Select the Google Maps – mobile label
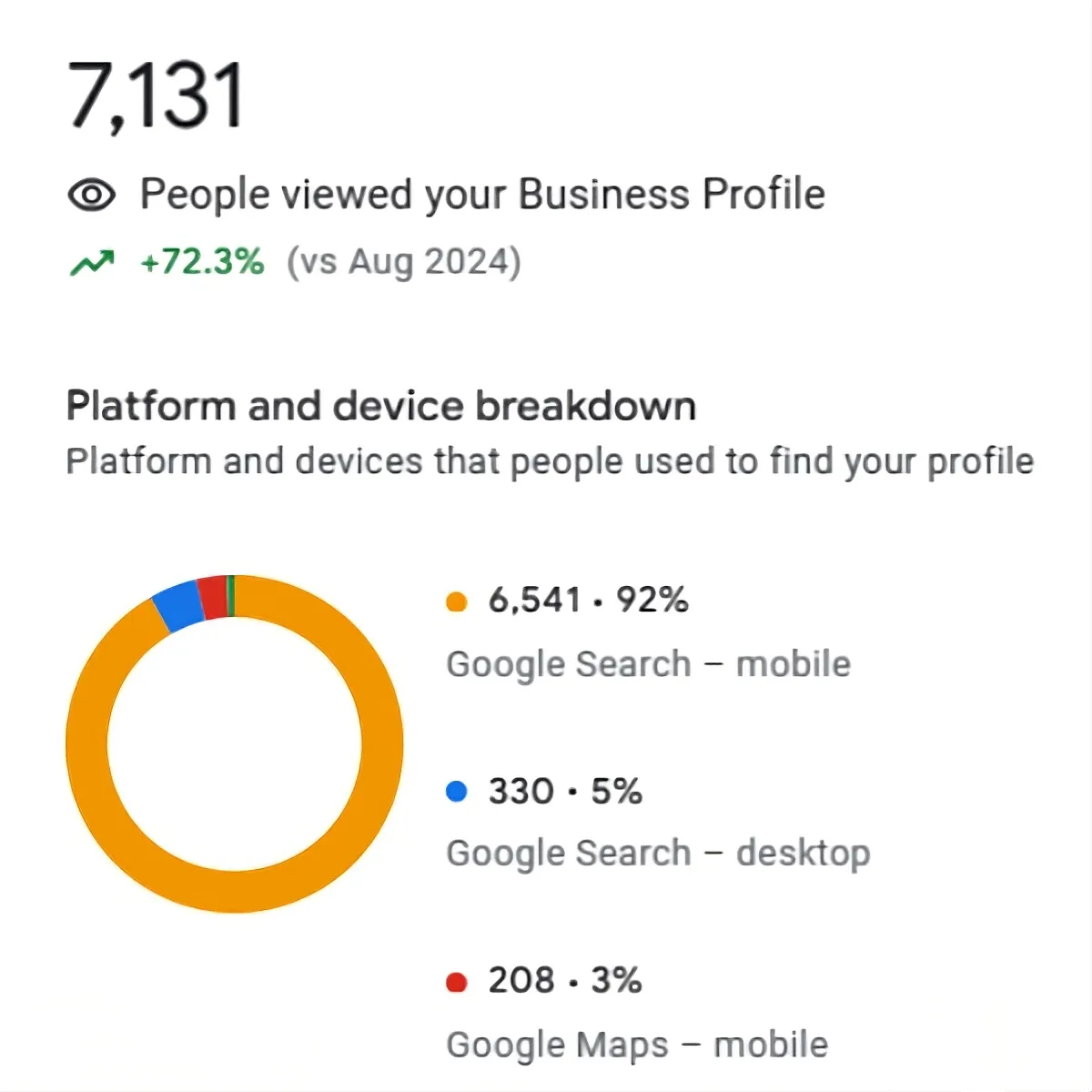The width and height of the screenshot is (1092, 1092). [637, 1045]
